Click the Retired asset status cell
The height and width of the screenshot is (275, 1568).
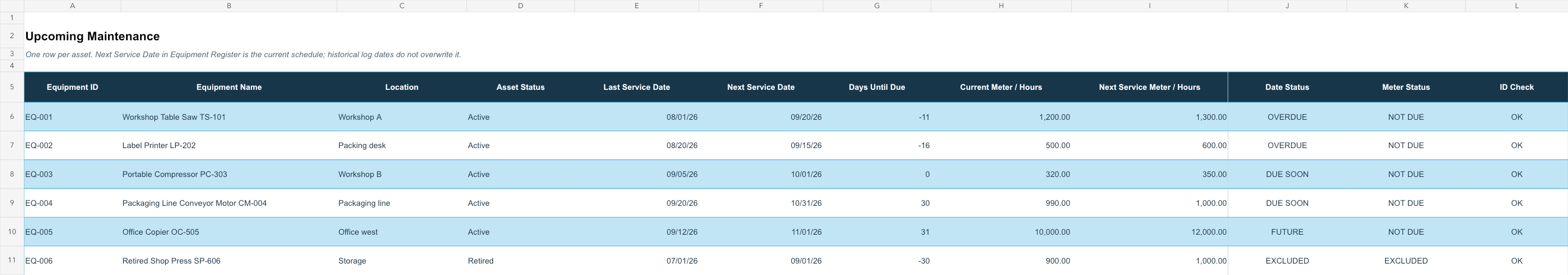pos(520,260)
